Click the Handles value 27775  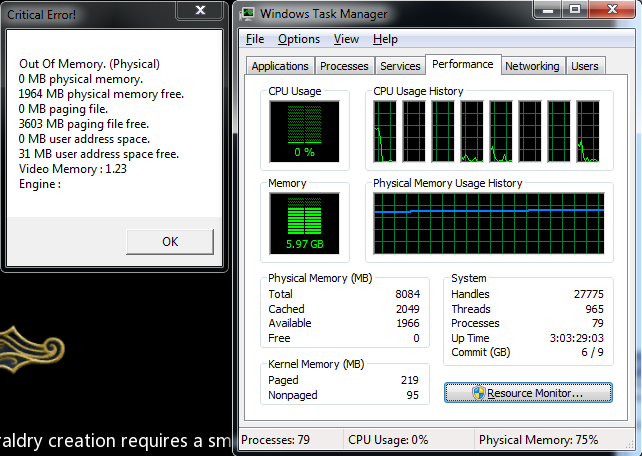(x=589, y=294)
